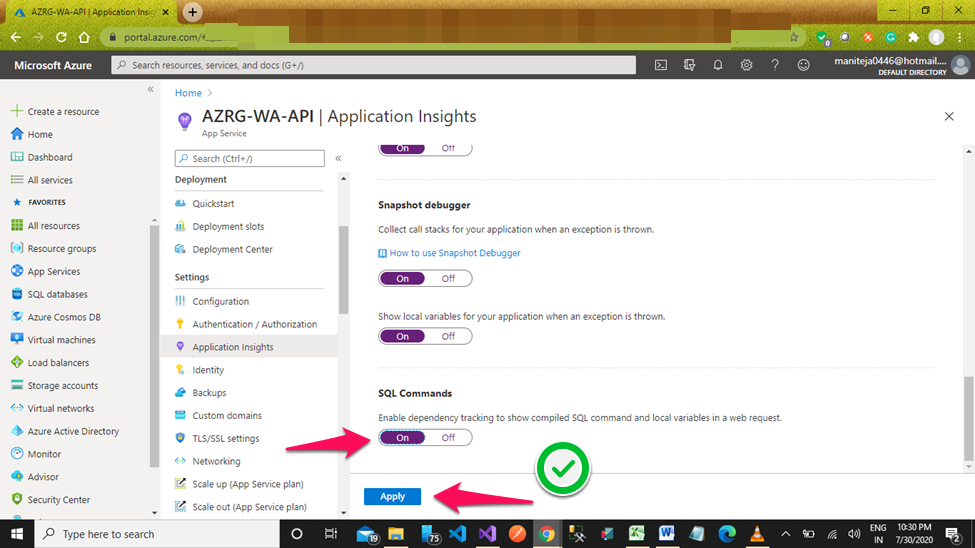Open Chrome extensions puzzle icon
The width and height of the screenshot is (975, 548).
coord(913,37)
